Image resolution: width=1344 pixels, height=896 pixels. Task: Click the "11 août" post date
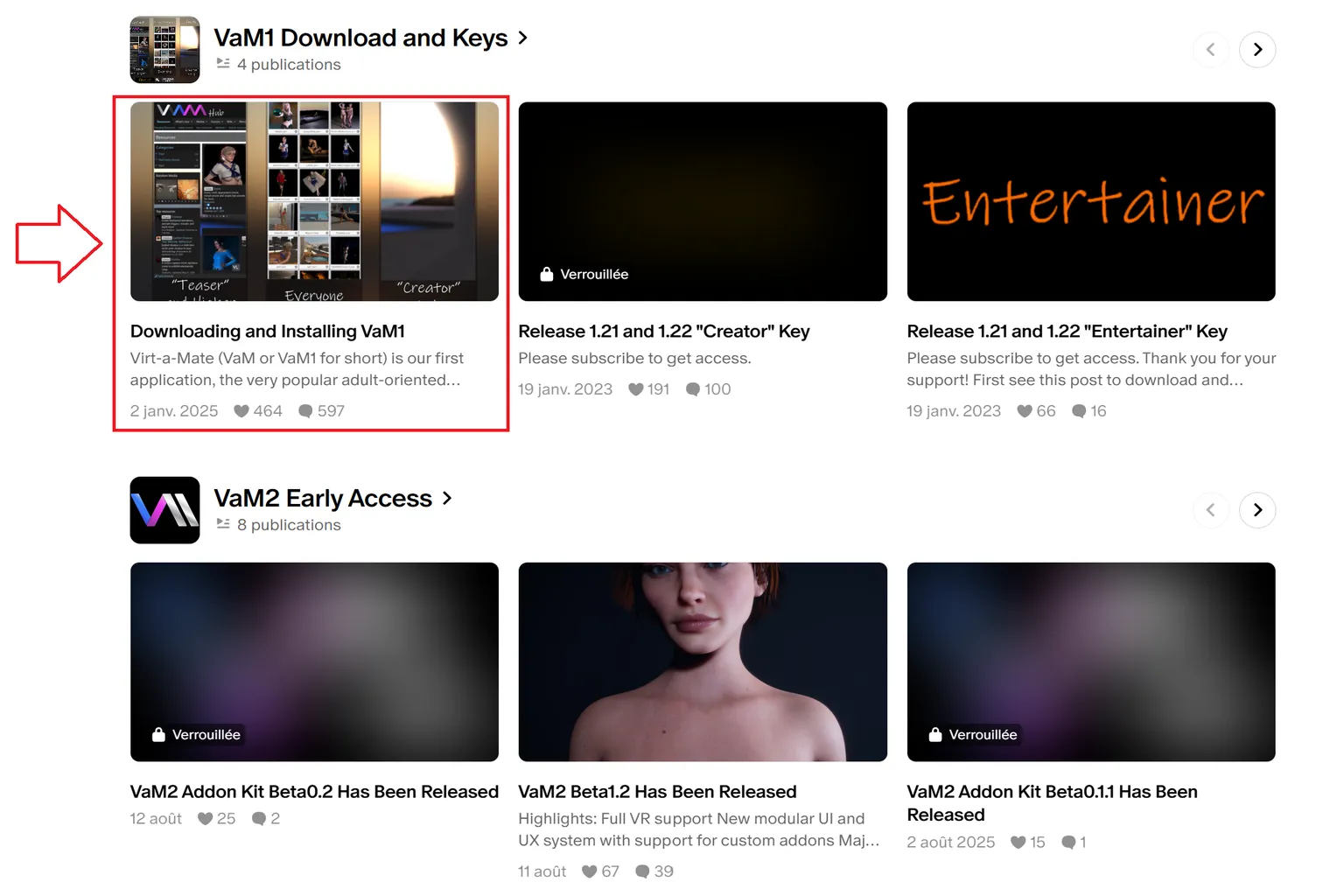542,871
